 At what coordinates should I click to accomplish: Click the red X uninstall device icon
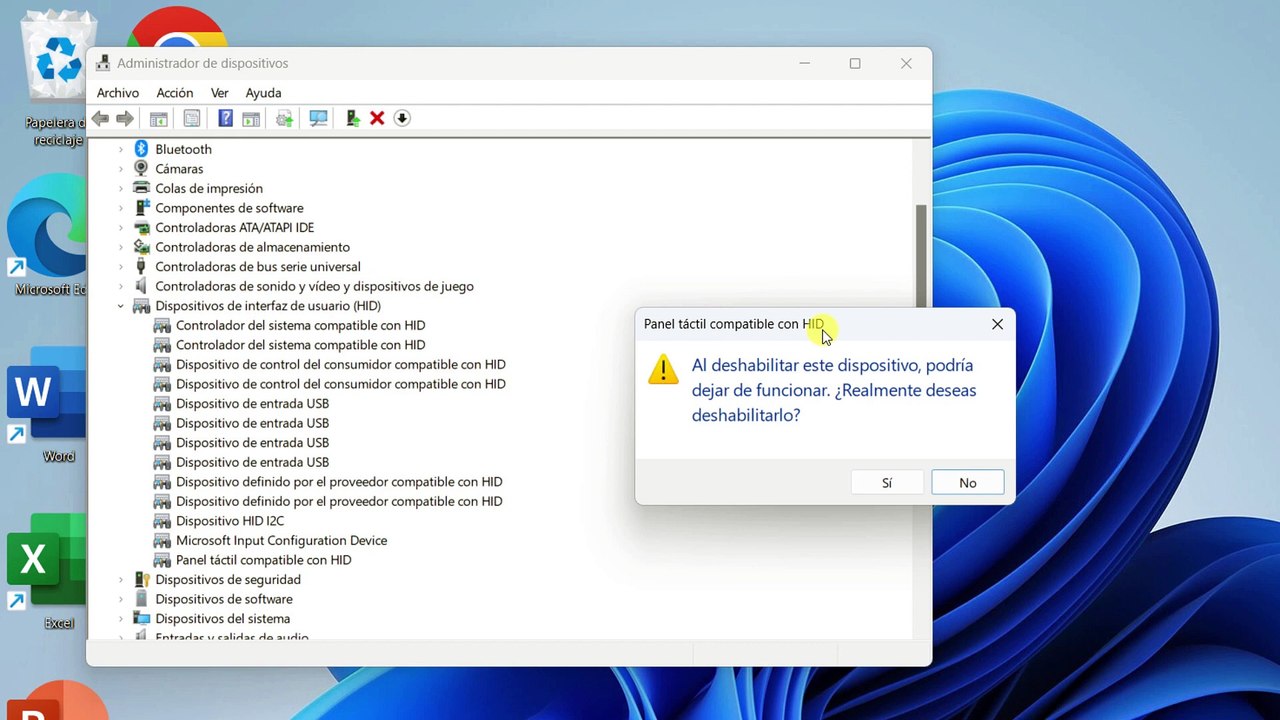[x=377, y=118]
